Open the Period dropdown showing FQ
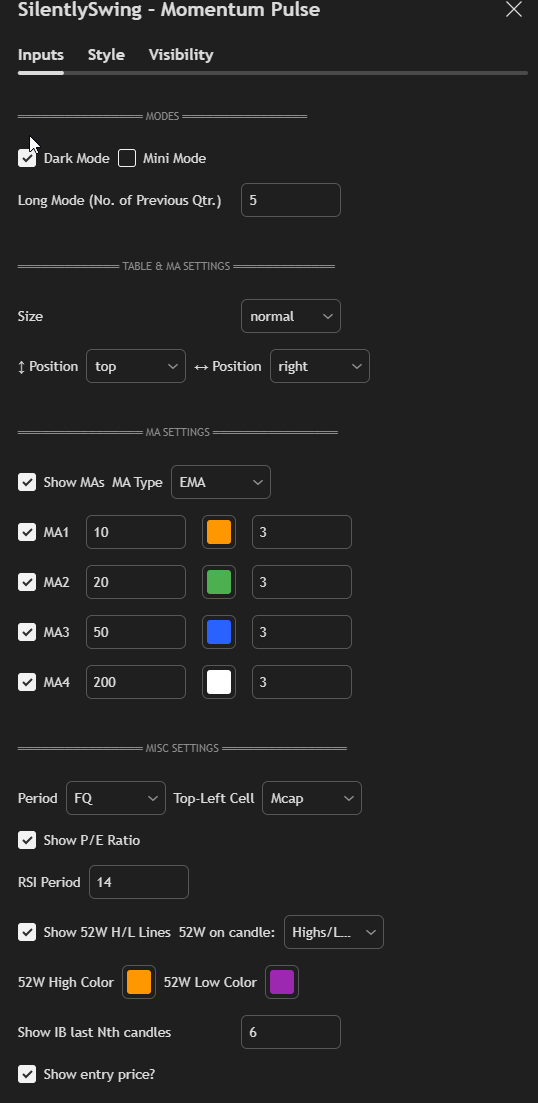This screenshot has width=538, height=1103. [x=116, y=798]
